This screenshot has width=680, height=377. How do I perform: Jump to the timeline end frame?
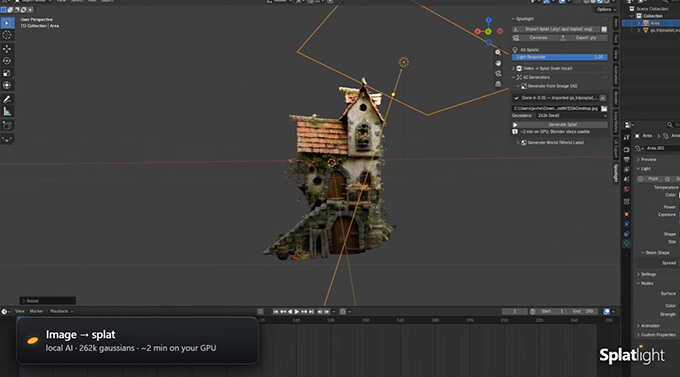(311, 311)
